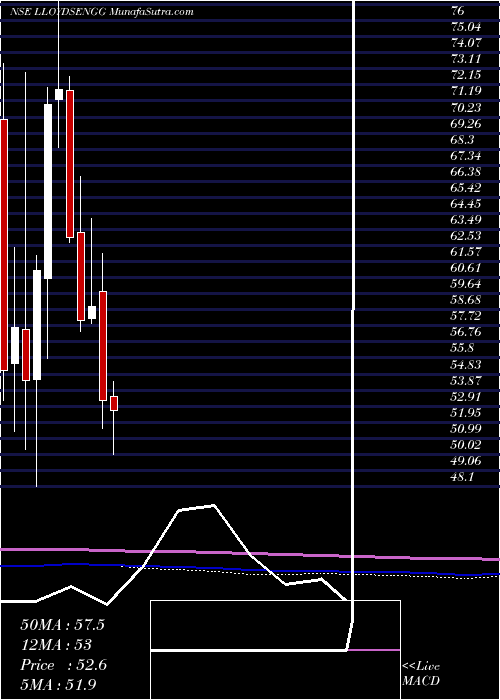Select the 76 price axis label
The height and width of the screenshot is (700, 500).
coord(458,11)
